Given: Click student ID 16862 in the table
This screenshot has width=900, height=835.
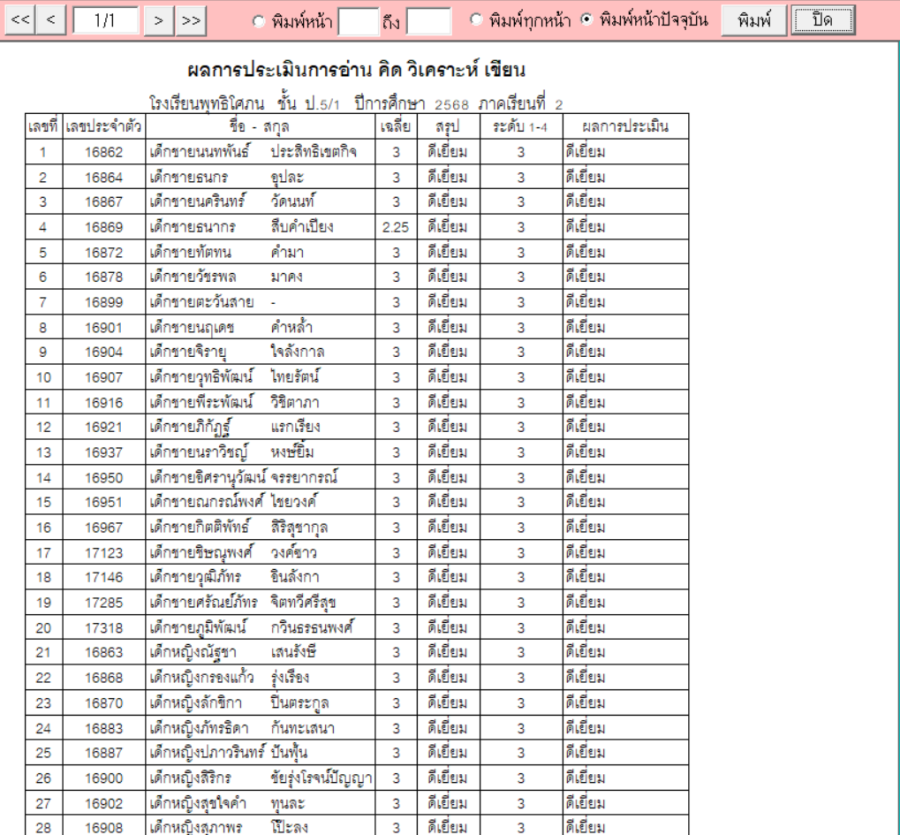Looking at the screenshot, I should 103,152.
